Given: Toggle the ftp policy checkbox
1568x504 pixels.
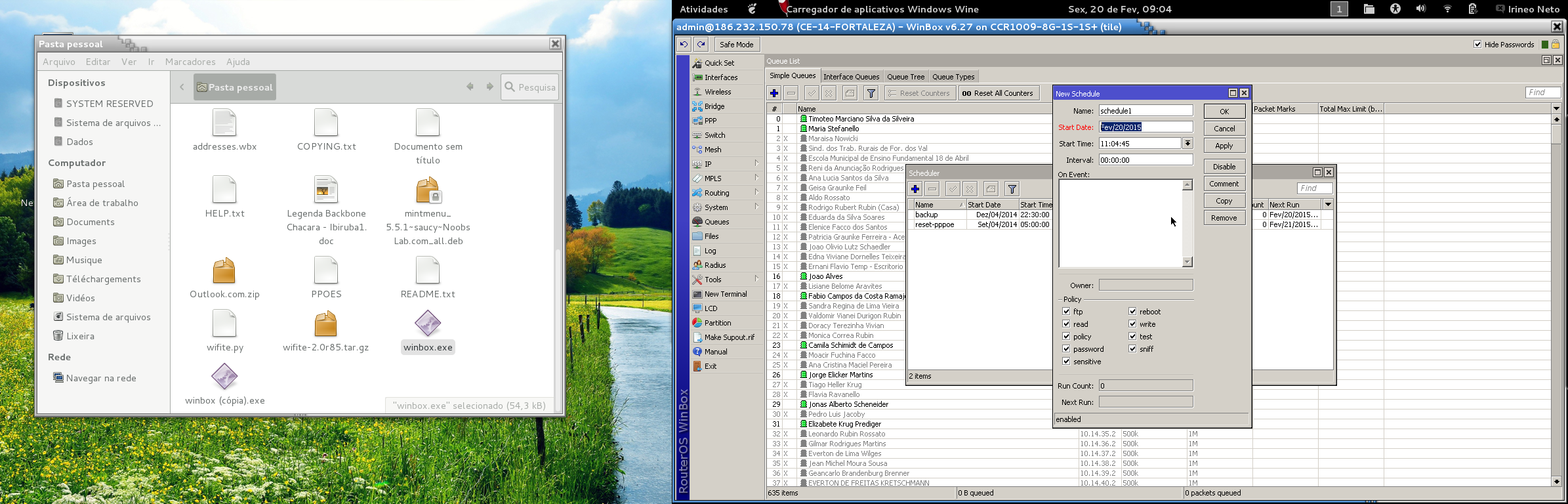Looking at the screenshot, I should pos(1066,312).
